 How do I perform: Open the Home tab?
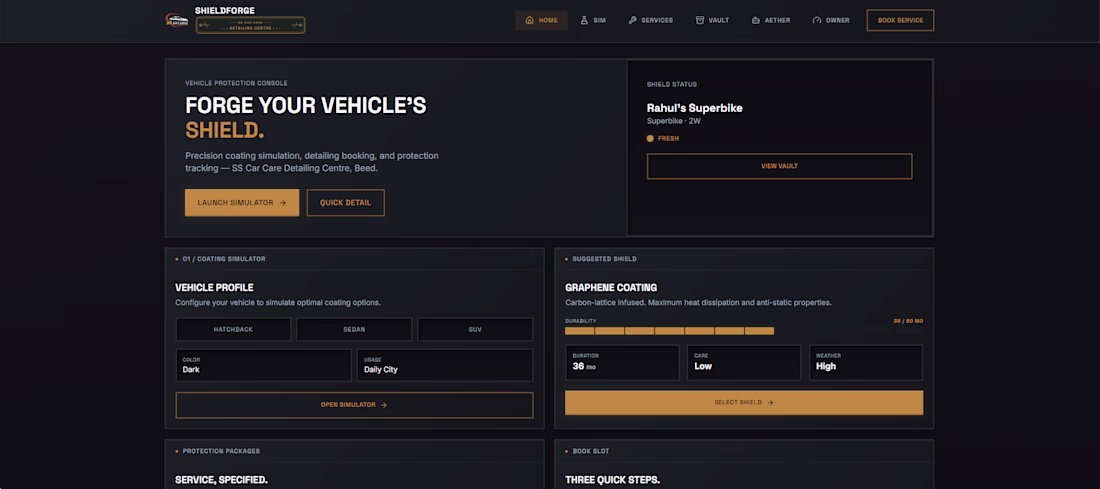point(541,20)
